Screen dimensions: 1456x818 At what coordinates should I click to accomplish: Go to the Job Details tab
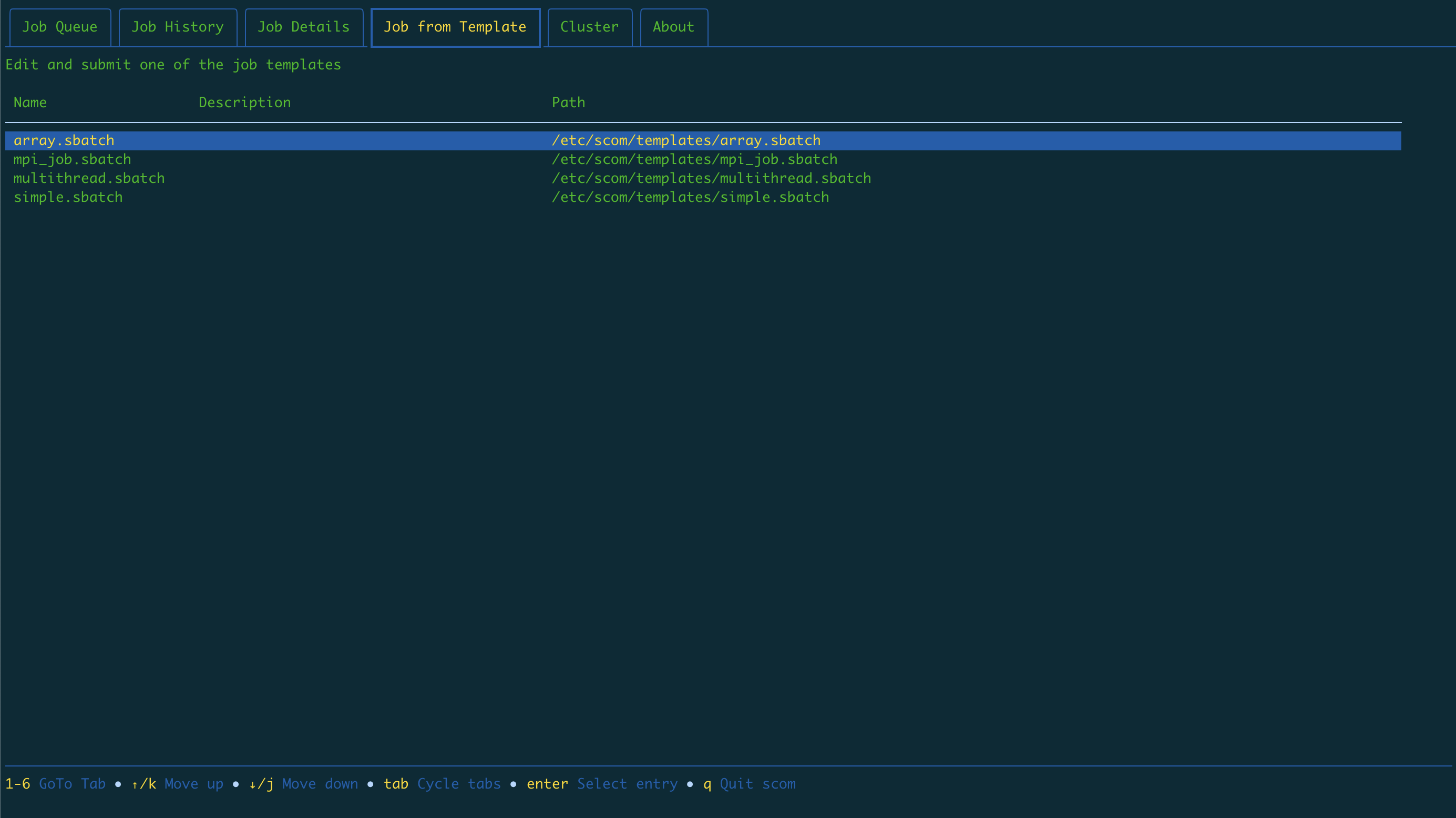pyautogui.click(x=303, y=27)
